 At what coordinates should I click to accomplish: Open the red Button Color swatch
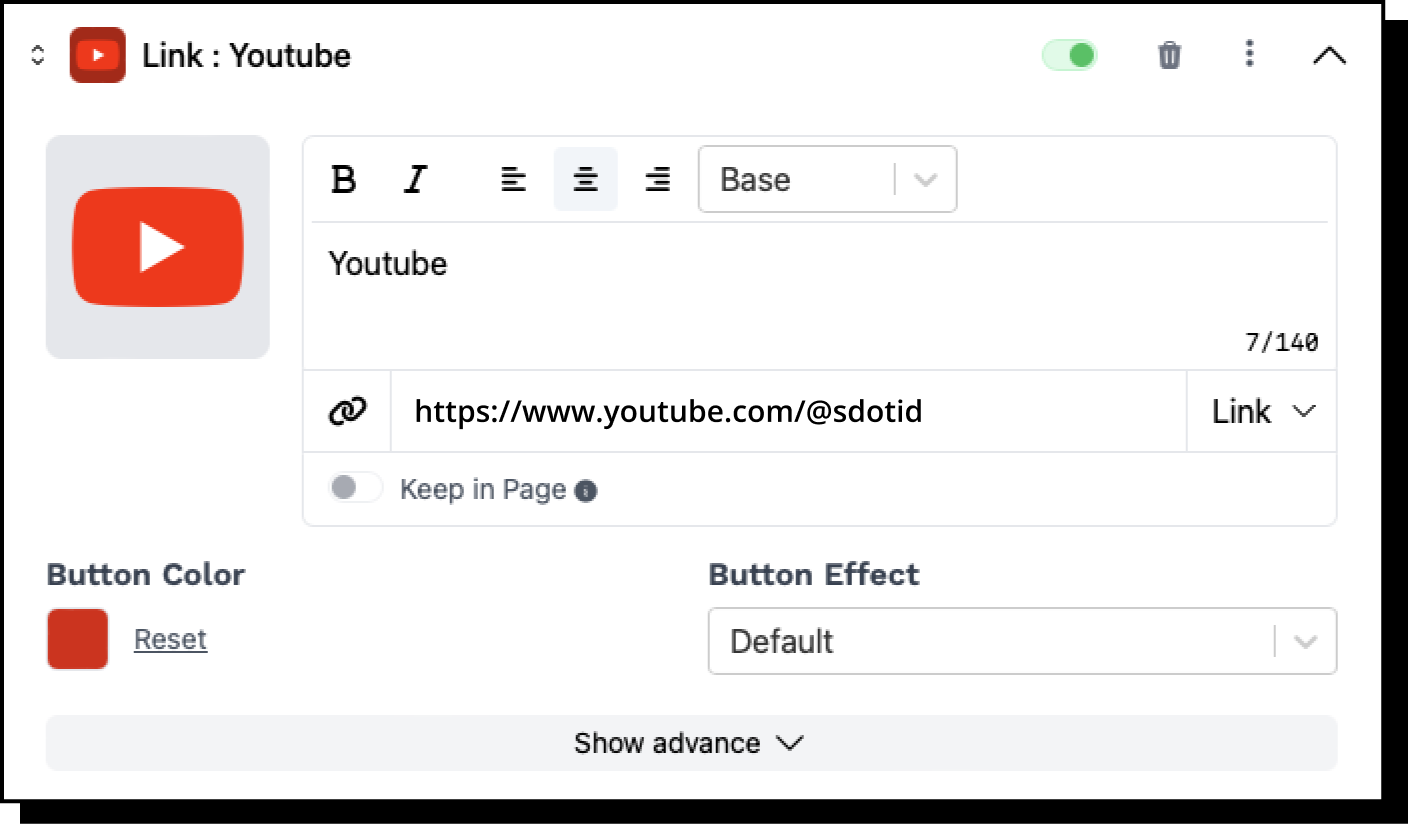[x=77, y=639]
